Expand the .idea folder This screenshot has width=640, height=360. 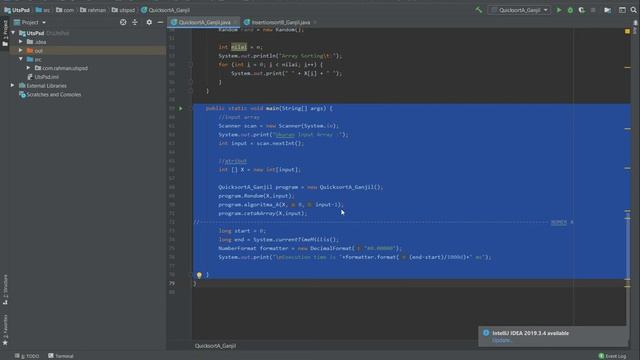tap(21, 42)
